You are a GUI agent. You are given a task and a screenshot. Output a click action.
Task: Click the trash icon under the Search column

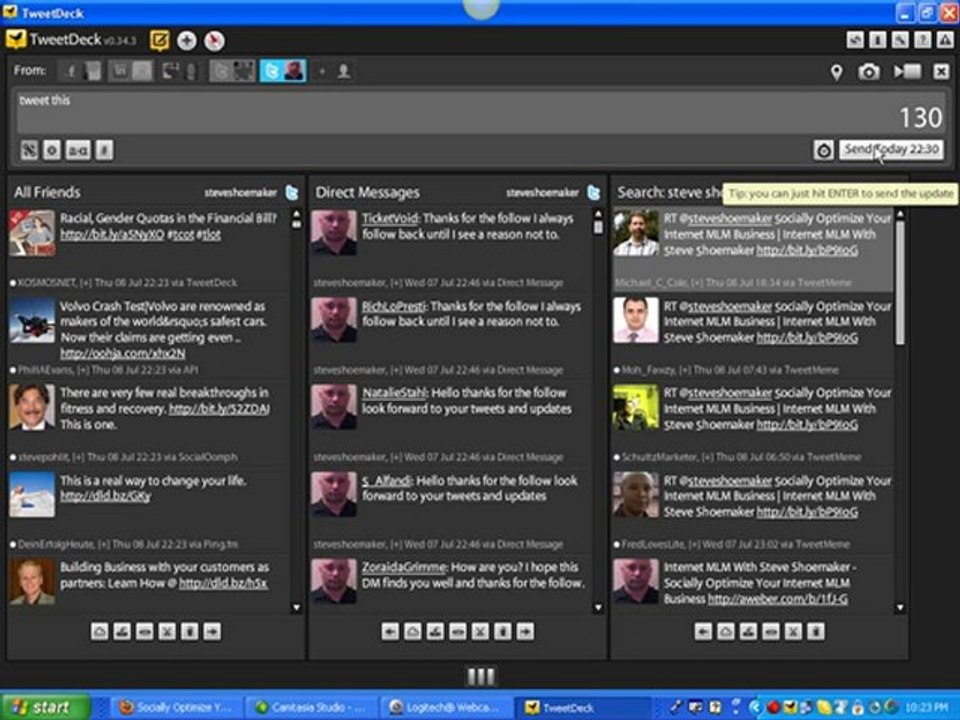coord(816,631)
